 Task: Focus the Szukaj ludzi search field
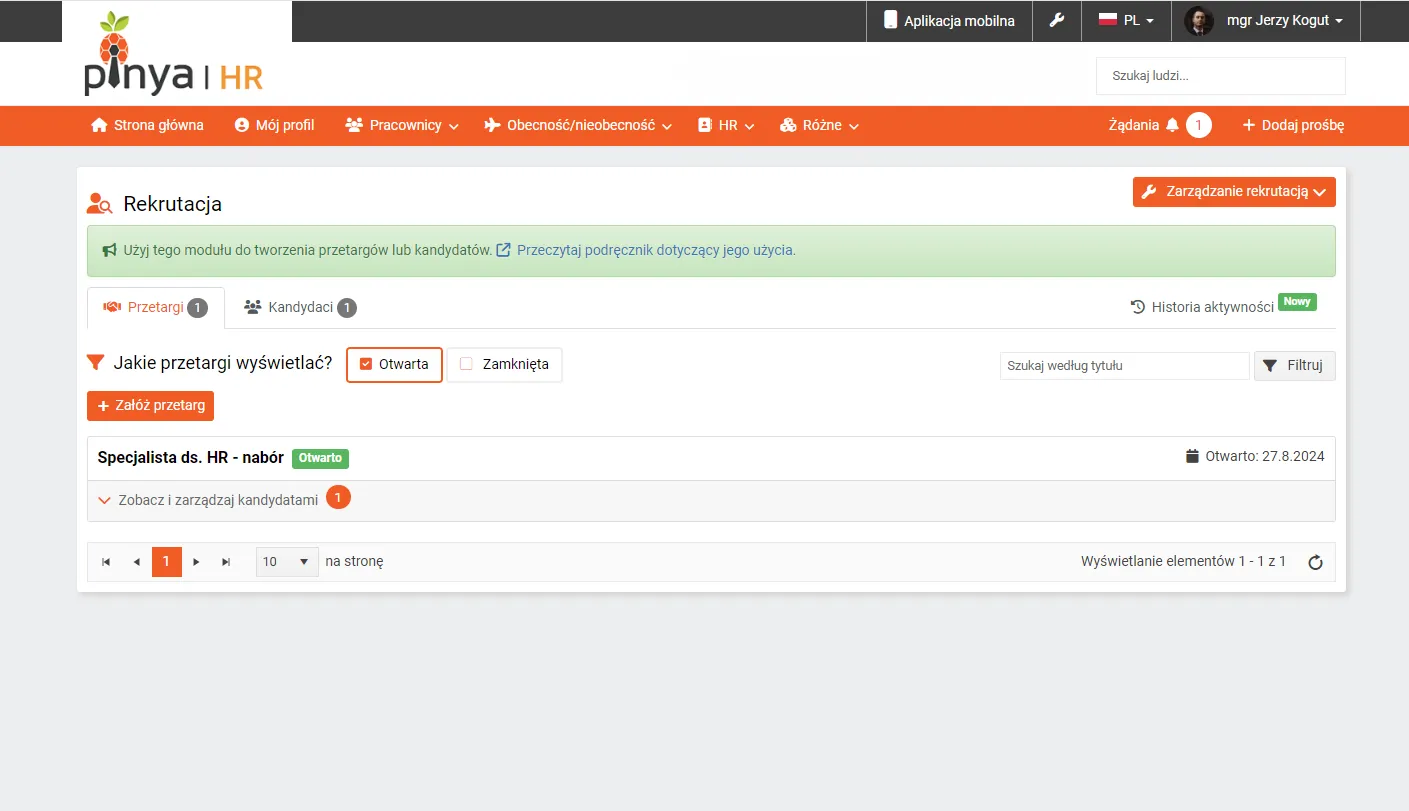point(1220,76)
